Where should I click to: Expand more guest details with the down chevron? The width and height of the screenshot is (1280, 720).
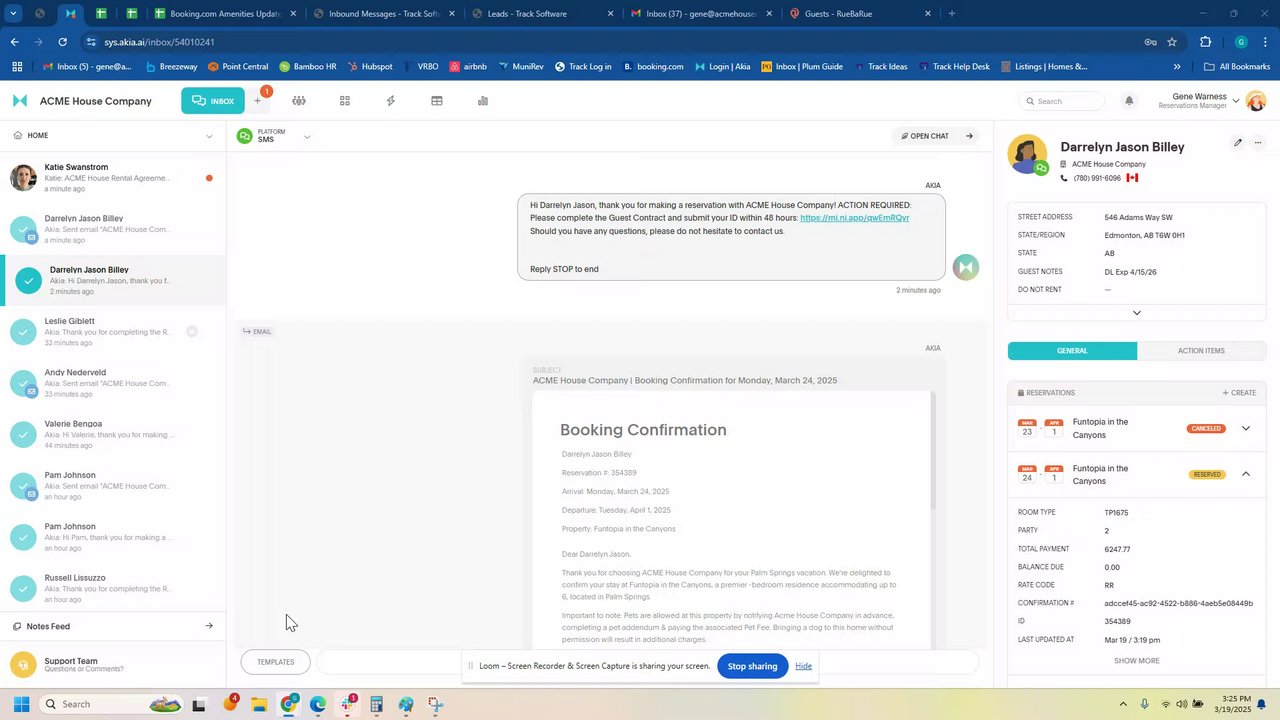pyautogui.click(x=1137, y=313)
